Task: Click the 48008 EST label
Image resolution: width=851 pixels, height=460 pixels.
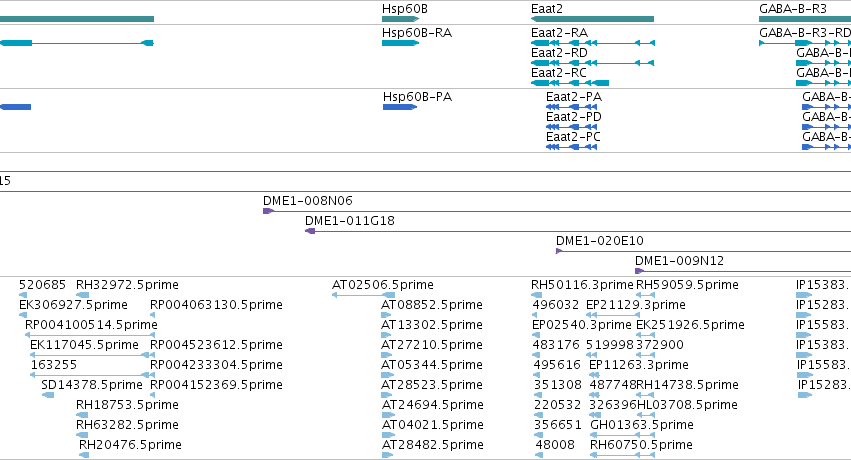Action: (x=555, y=445)
